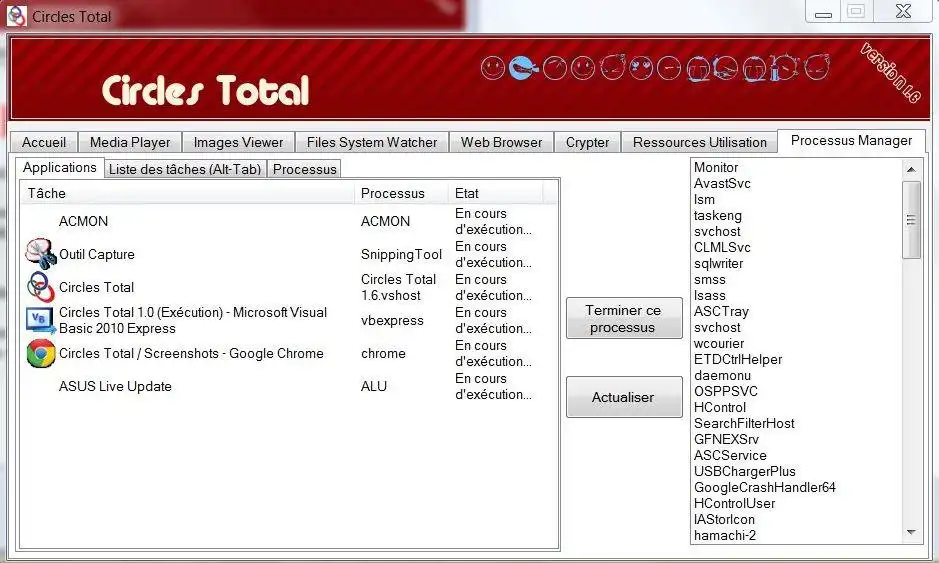Select the Applications sub-tab
The width and height of the screenshot is (939, 563).
coord(59,168)
